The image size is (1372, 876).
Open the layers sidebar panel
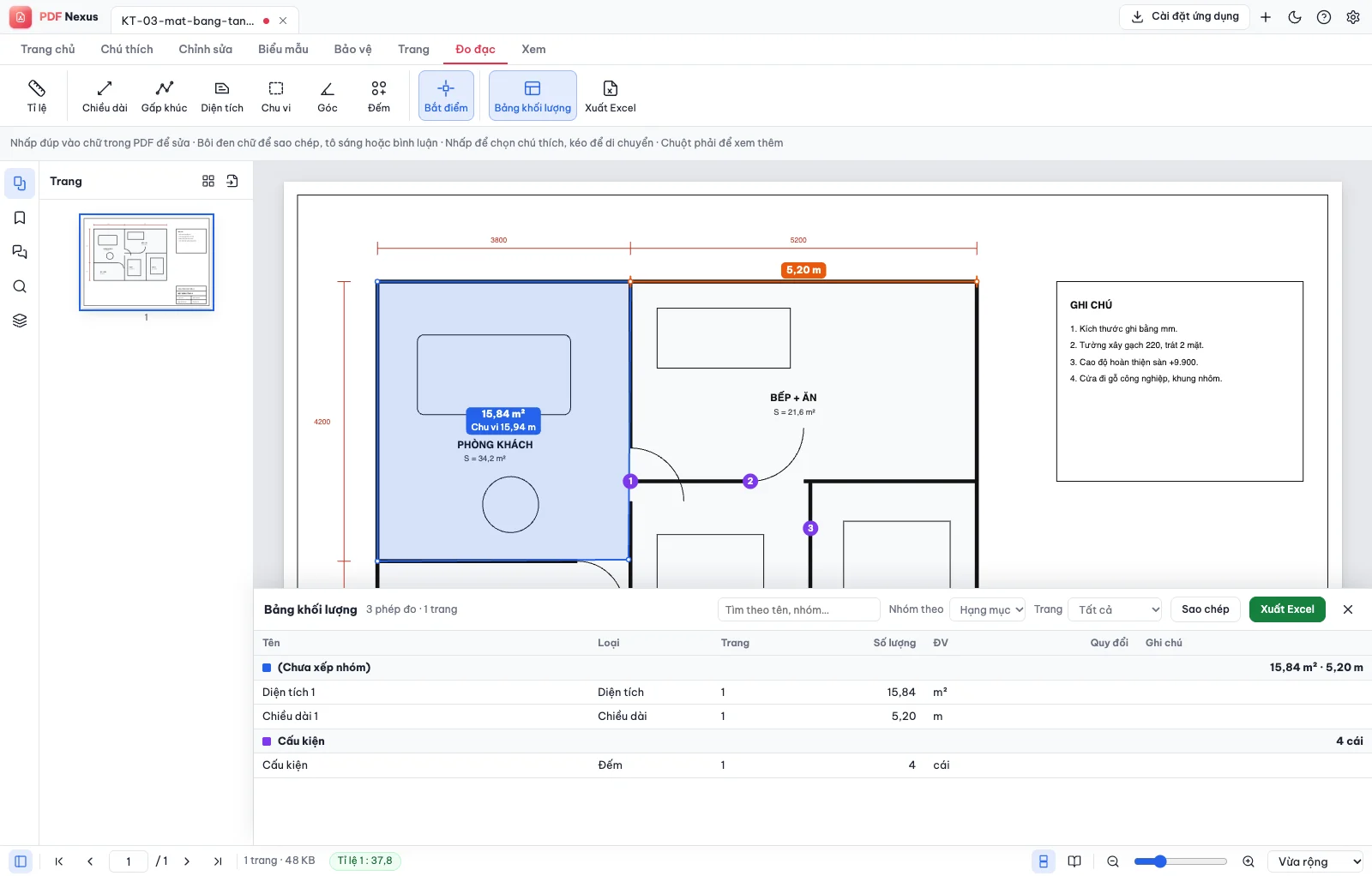pos(20,321)
